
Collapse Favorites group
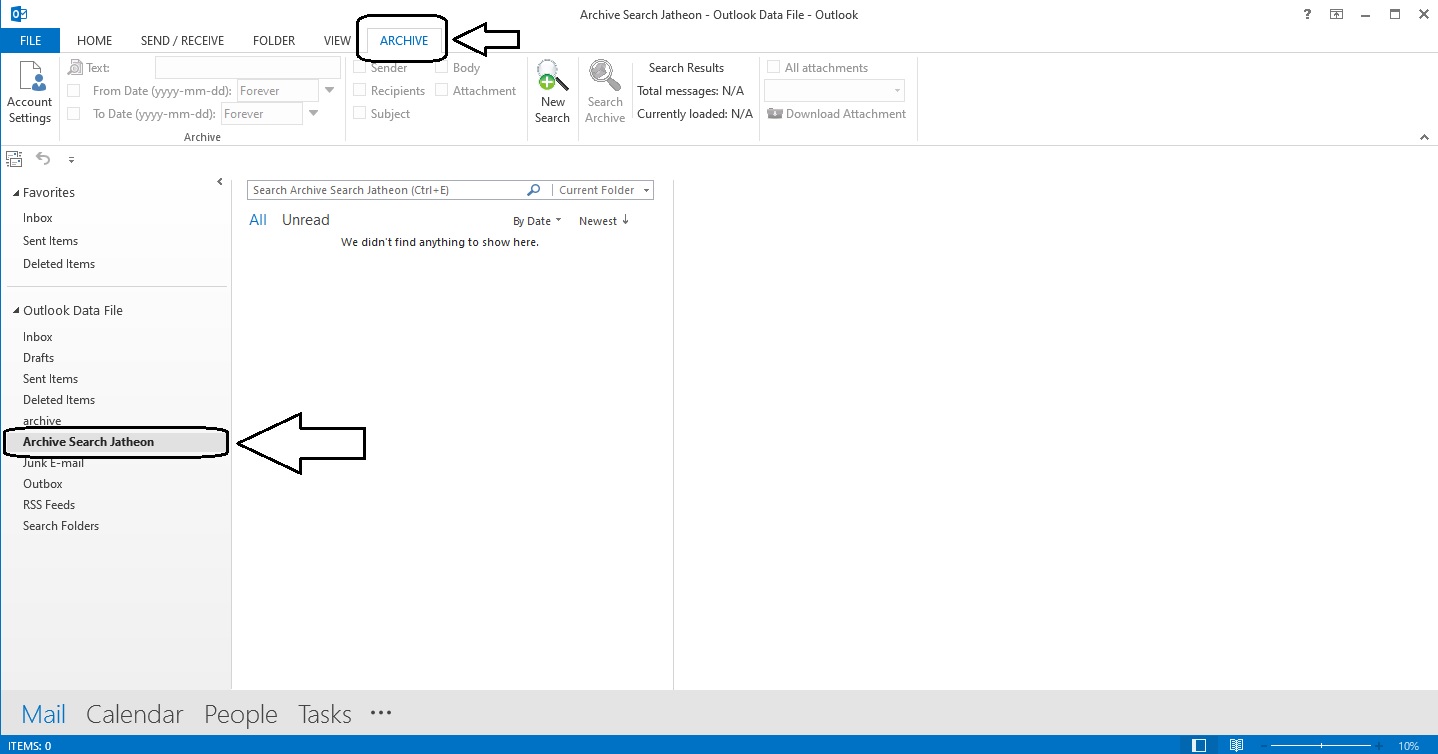[16, 192]
